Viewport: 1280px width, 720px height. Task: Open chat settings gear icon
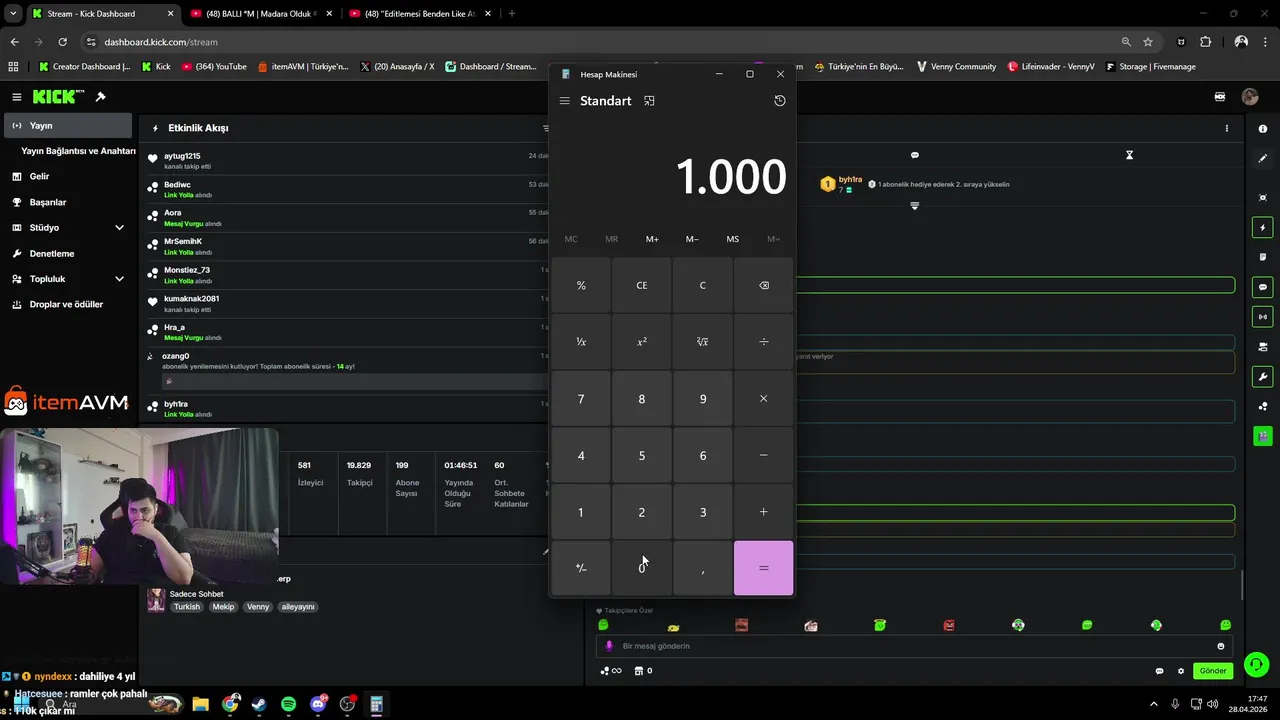point(1181,671)
